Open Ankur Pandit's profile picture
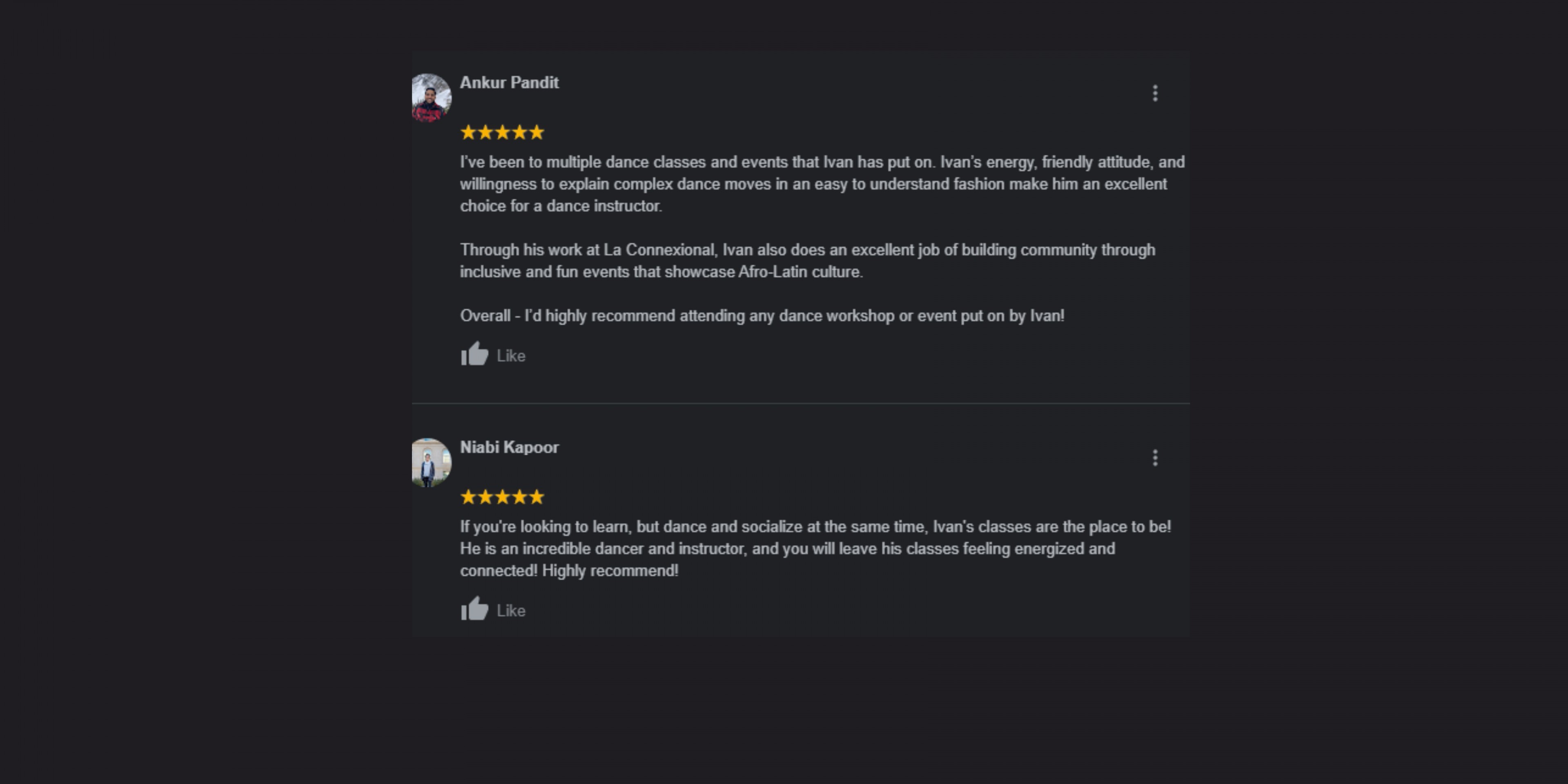 (431, 98)
